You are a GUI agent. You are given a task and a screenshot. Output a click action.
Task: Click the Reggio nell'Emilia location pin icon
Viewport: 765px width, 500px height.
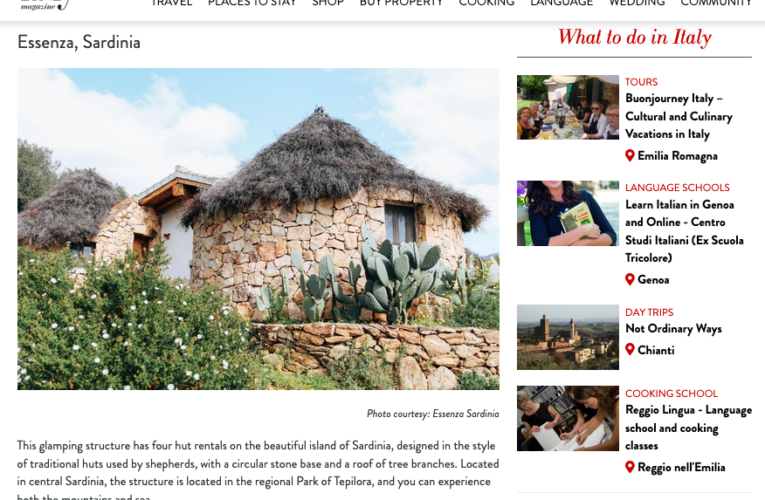pyautogui.click(x=629, y=467)
